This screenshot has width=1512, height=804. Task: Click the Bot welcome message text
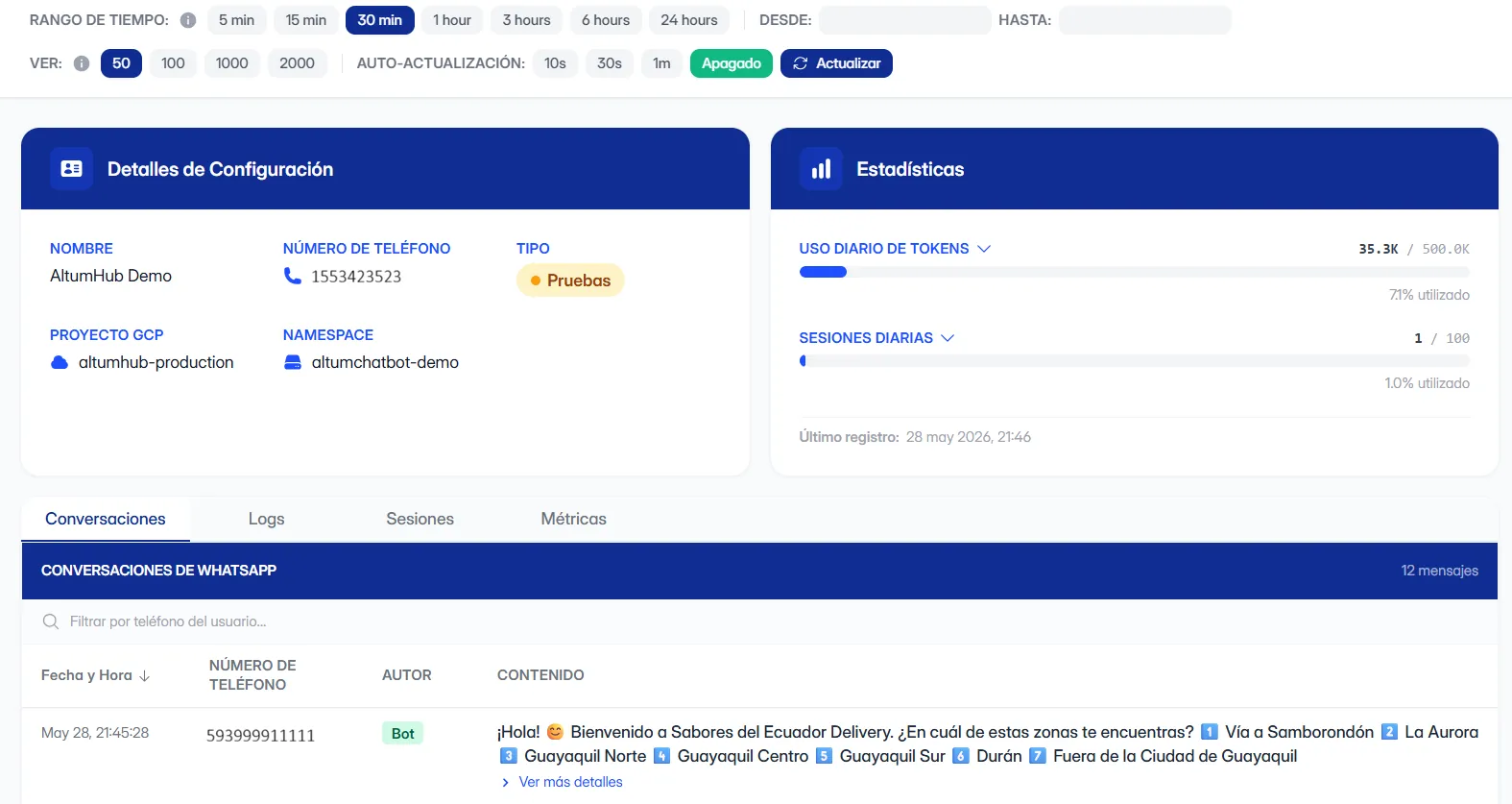(x=988, y=744)
